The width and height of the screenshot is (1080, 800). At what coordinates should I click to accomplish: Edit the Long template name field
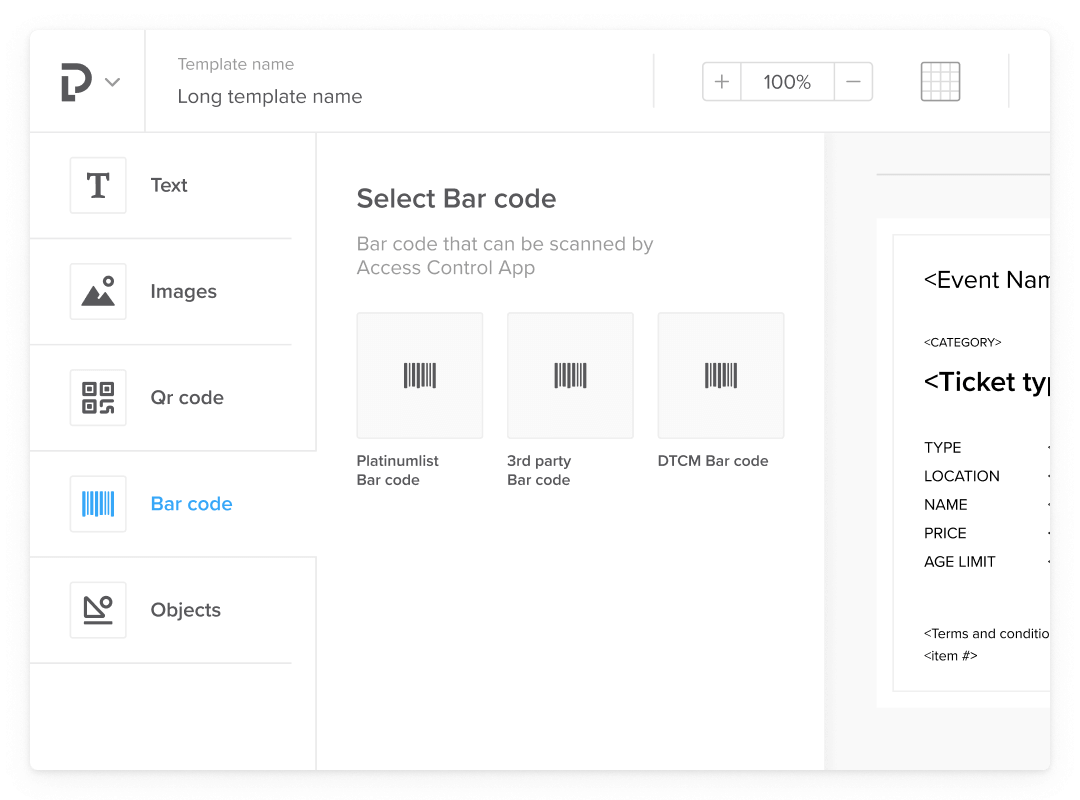270,97
